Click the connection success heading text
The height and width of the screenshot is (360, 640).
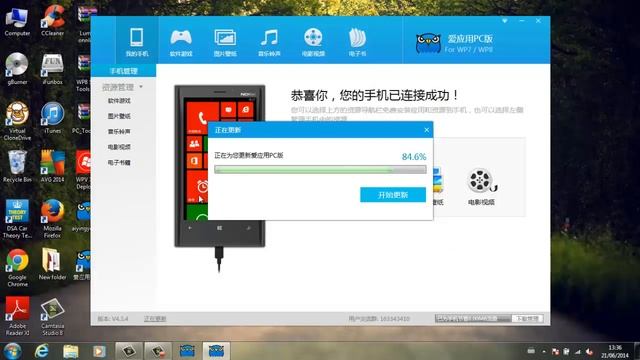tap(375, 96)
